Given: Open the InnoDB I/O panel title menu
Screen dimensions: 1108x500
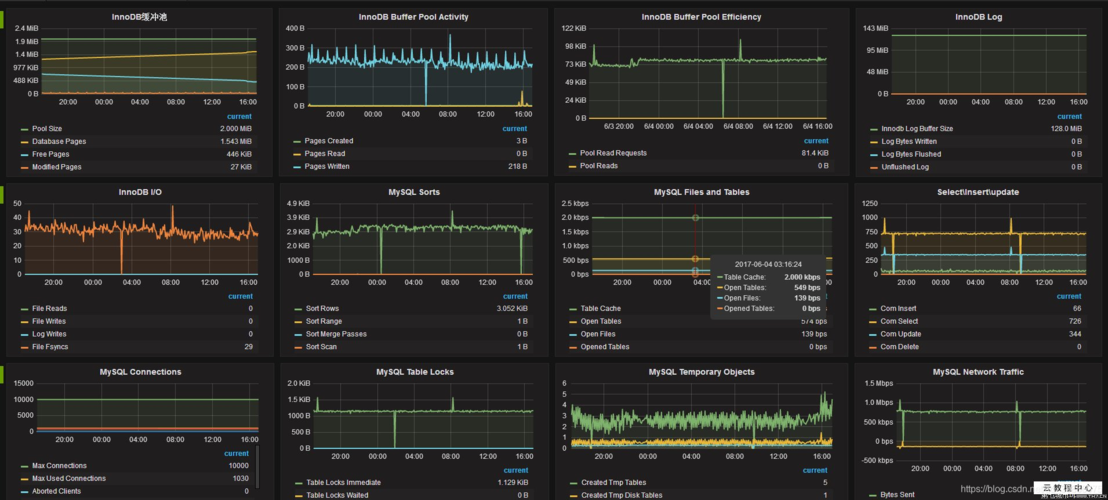Looking at the screenshot, I should point(141,192).
